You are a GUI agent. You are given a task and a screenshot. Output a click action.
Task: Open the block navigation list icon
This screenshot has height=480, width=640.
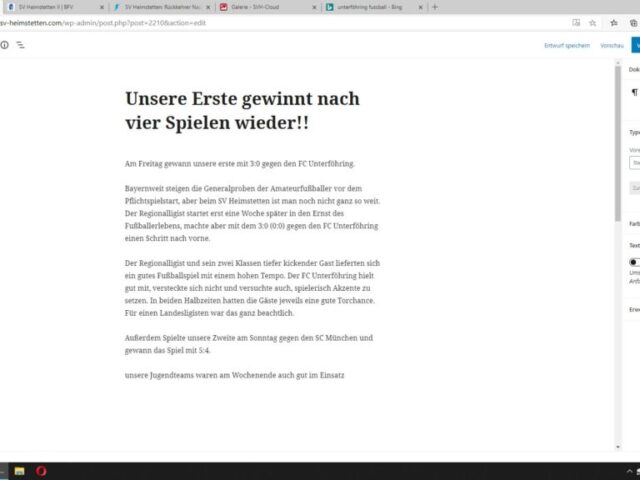click(x=21, y=45)
